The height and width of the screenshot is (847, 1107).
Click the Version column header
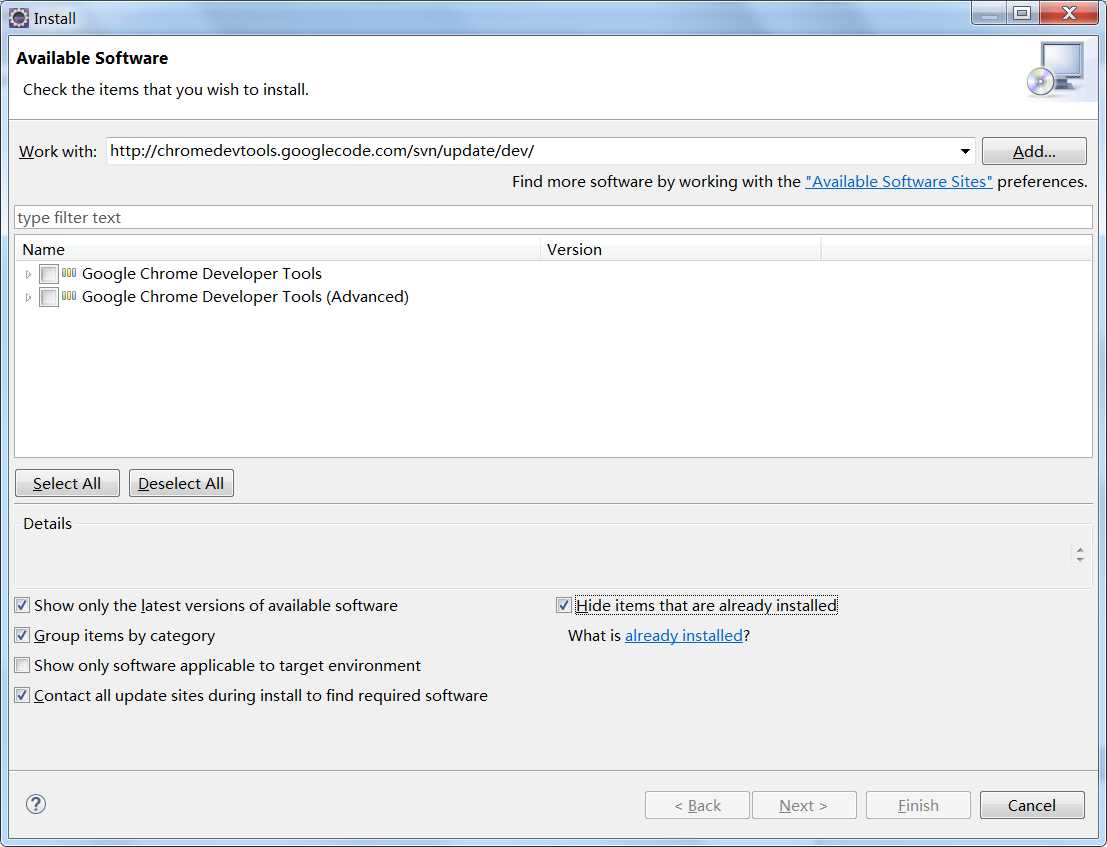681,249
